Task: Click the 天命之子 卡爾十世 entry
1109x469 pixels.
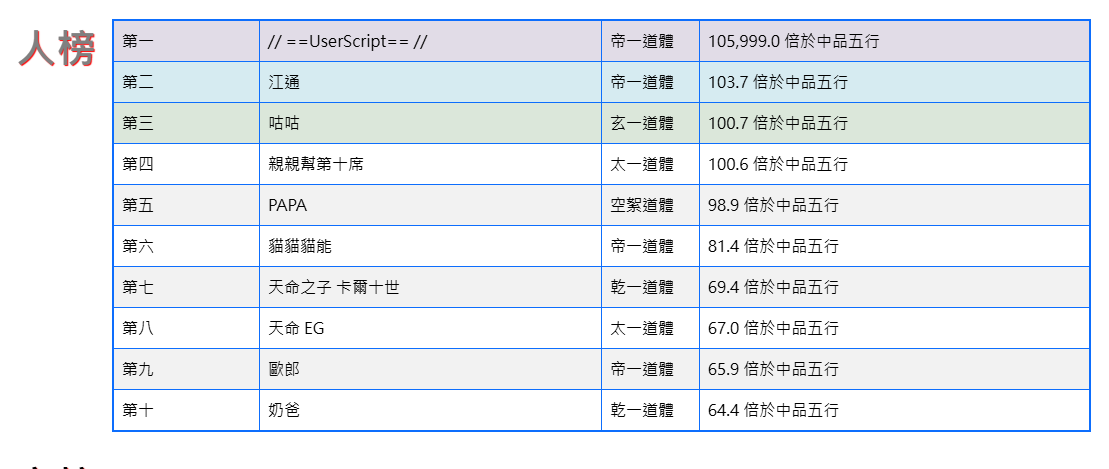Action: pyautogui.click(x=334, y=287)
